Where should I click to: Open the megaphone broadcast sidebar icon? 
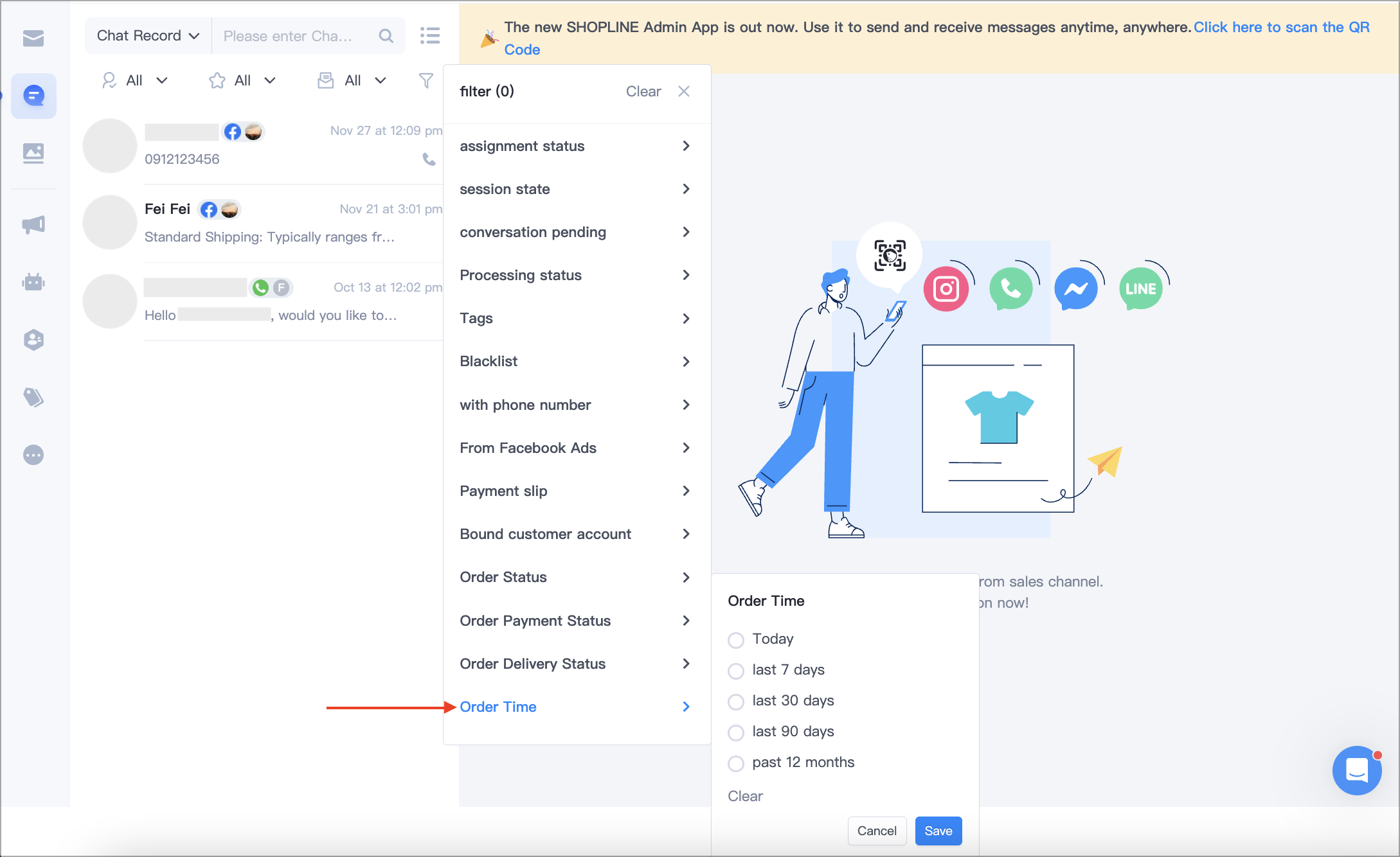click(33, 224)
